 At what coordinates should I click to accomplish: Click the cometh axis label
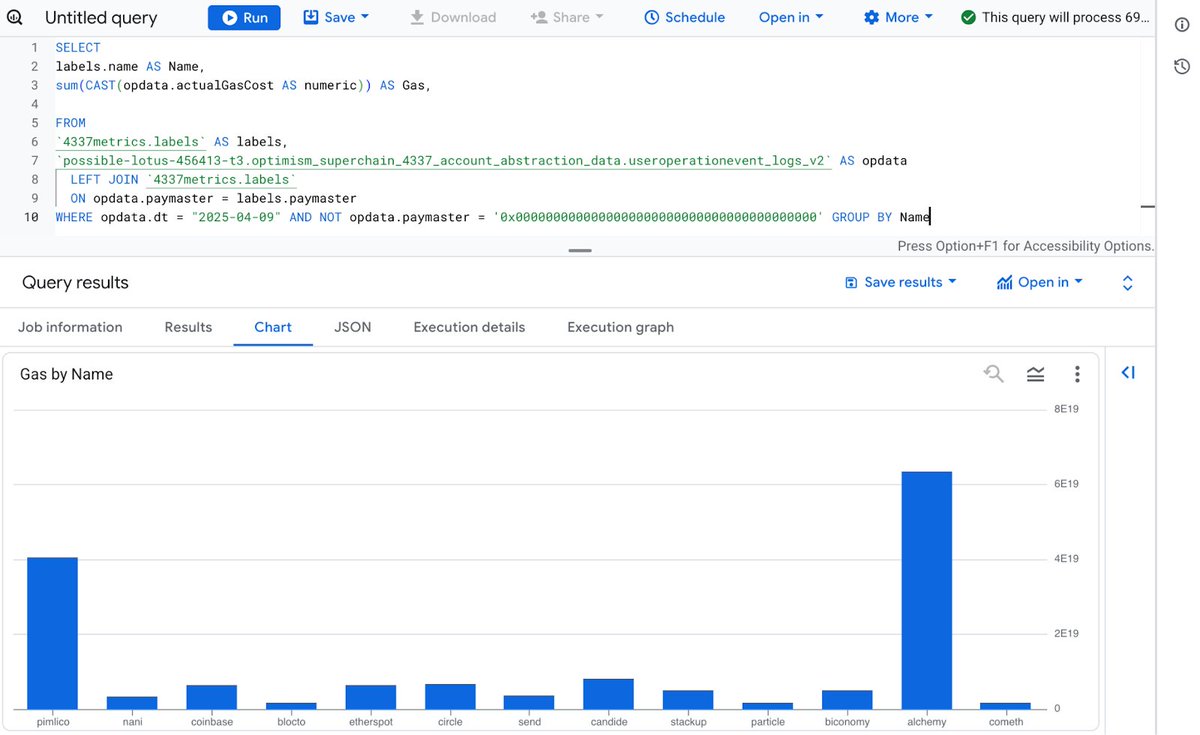point(1006,722)
